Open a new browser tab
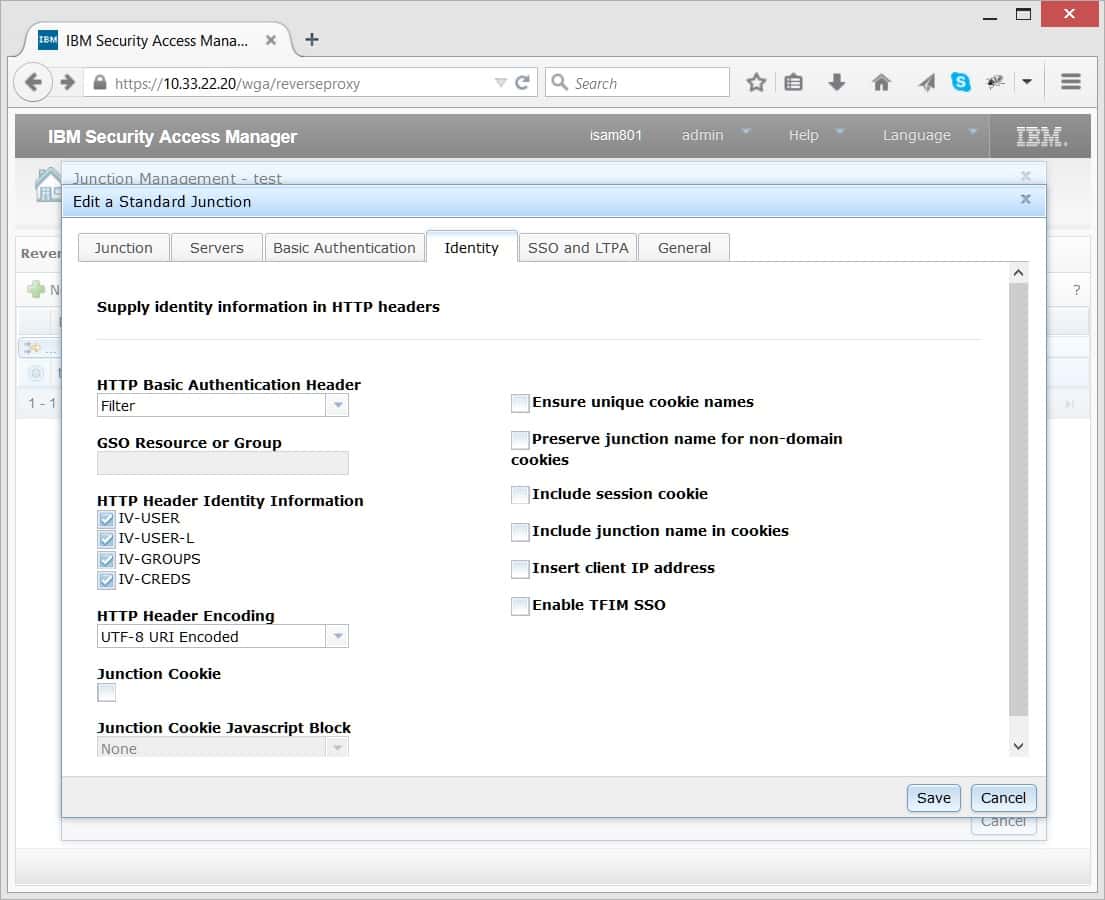Viewport: 1105px width, 900px height. (x=312, y=40)
